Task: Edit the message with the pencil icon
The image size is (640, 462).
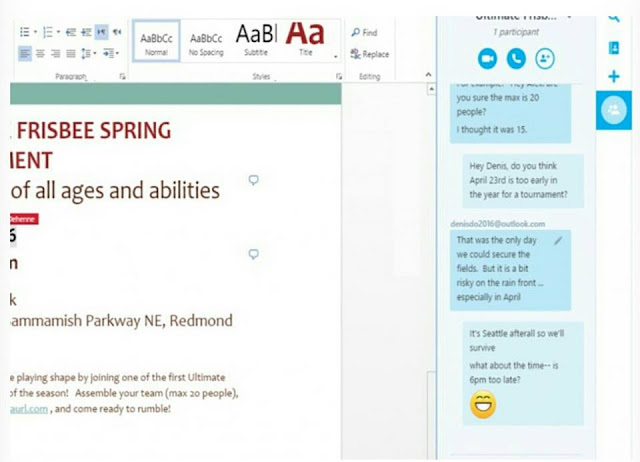Action: (558, 241)
